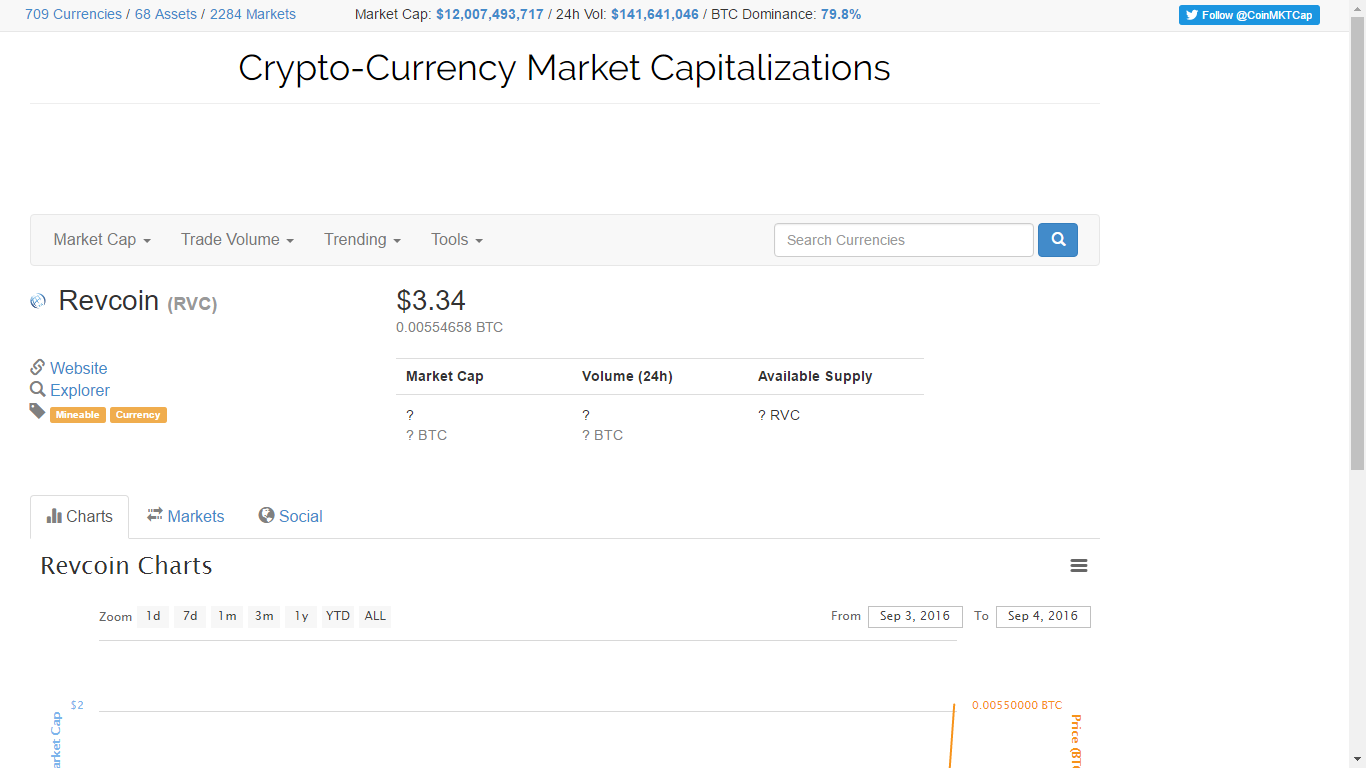Image resolution: width=1366 pixels, height=768 pixels.
Task: Open the Trade Volume dropdown
Action: point(237,240)
